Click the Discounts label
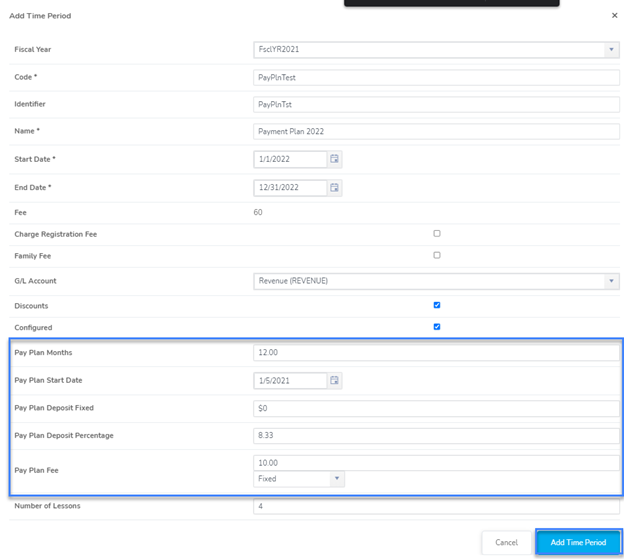This screenshot has height=559, width=624. point(31,306)
